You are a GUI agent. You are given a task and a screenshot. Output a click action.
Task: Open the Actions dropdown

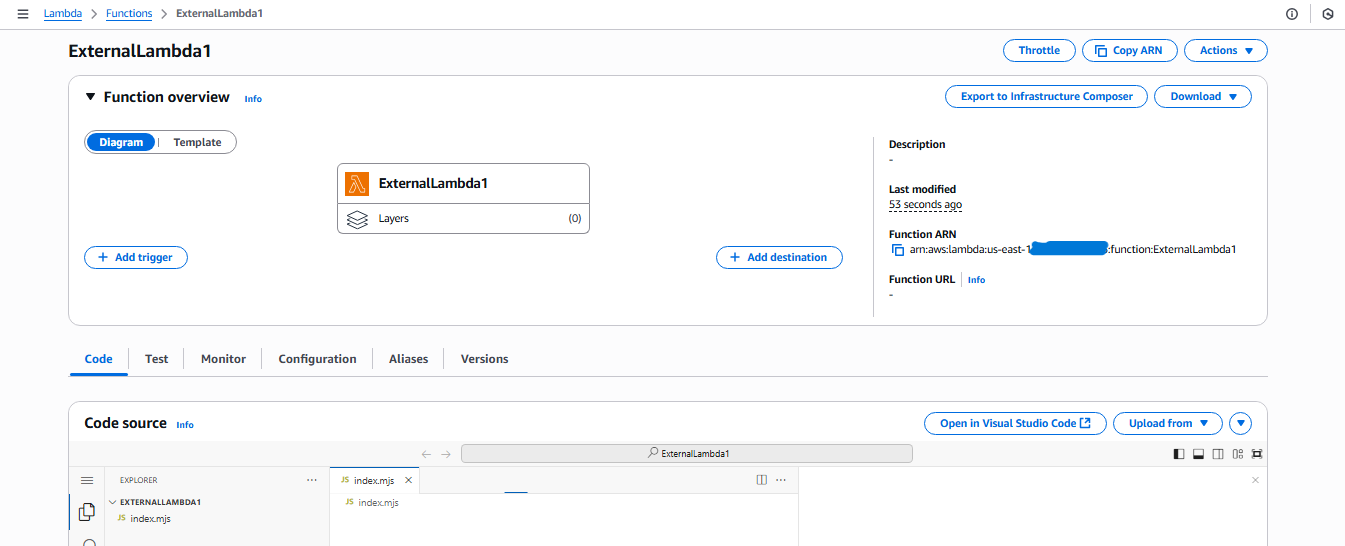tap(1226, 50)
